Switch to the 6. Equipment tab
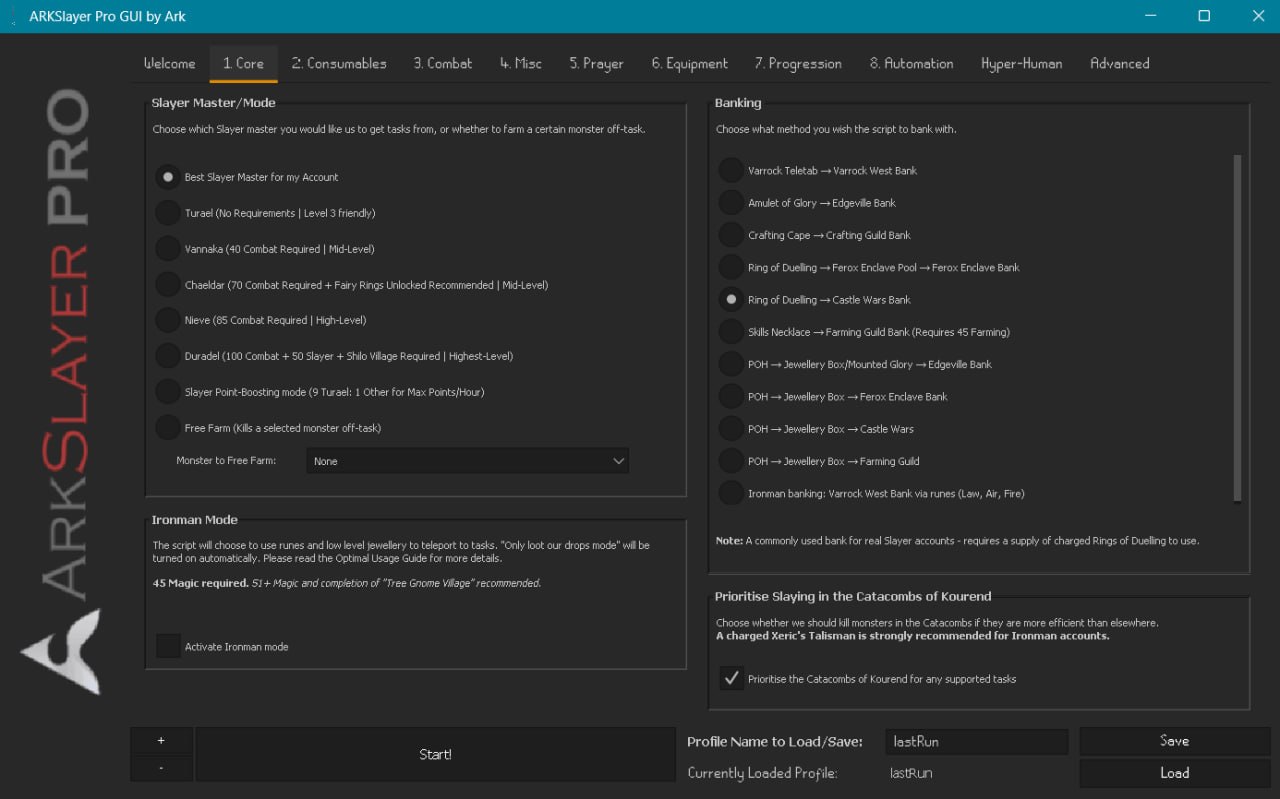 tap(689, 63)
